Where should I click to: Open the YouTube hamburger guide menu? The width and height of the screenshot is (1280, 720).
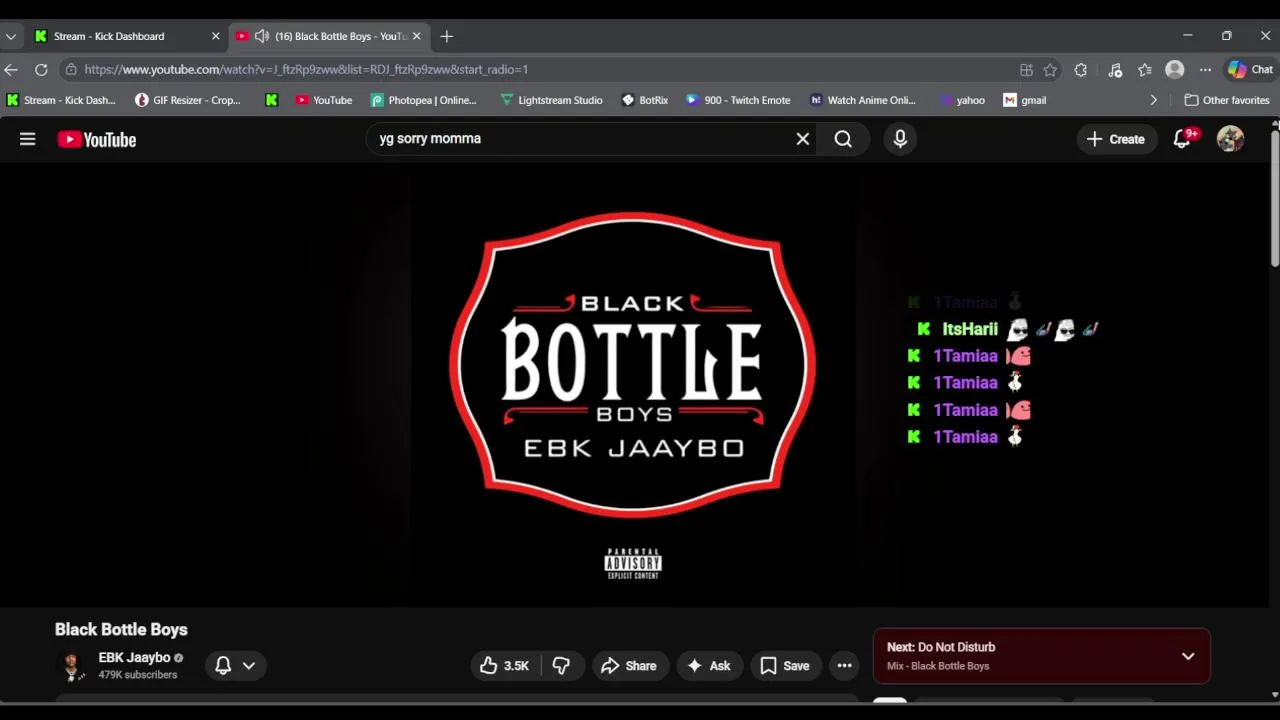pos(27,139)
